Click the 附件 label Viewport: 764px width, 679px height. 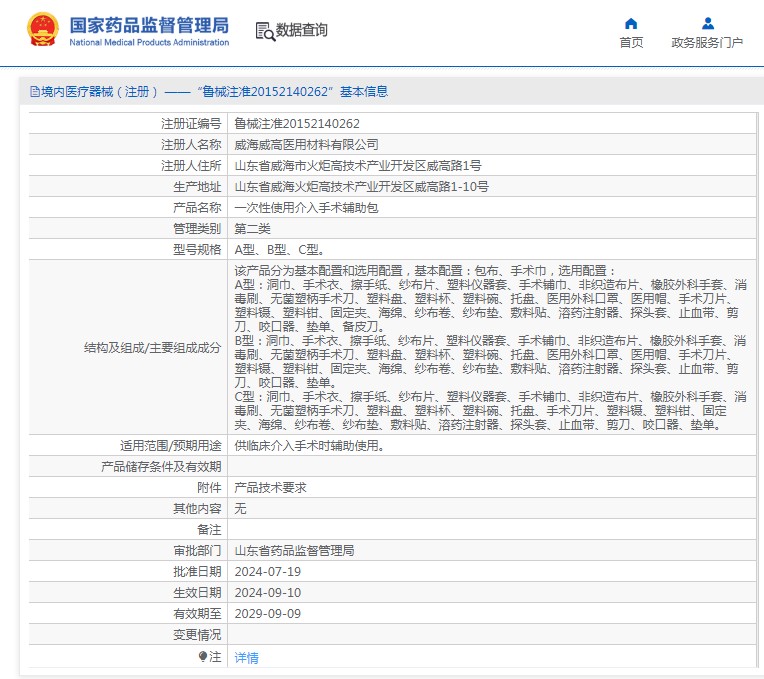click(x=210, y=488)
